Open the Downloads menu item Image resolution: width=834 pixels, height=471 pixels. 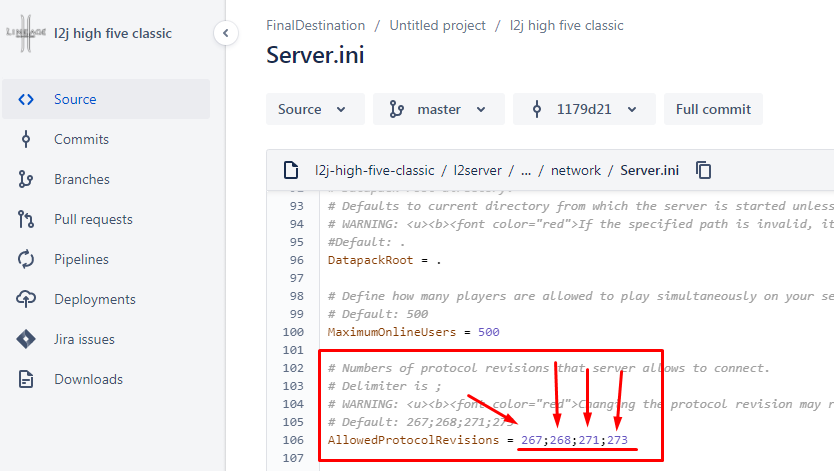tap(88, 379)
